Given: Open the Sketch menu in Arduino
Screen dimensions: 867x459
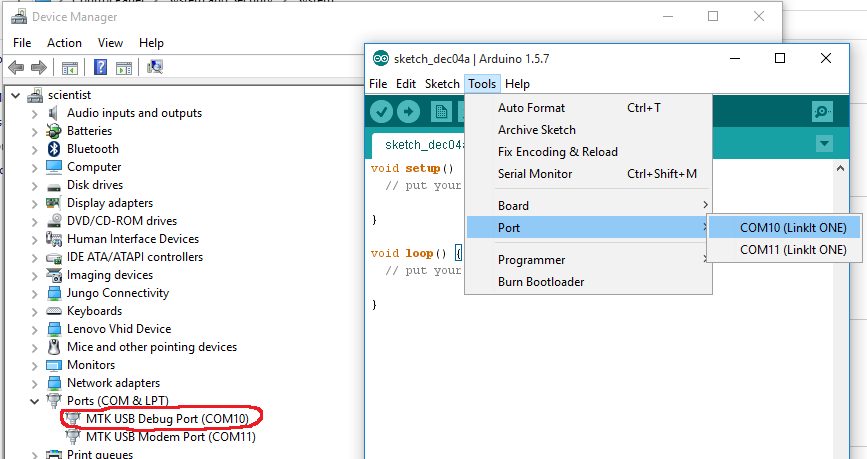Looking at the screenshot, I should click(442, 84).
